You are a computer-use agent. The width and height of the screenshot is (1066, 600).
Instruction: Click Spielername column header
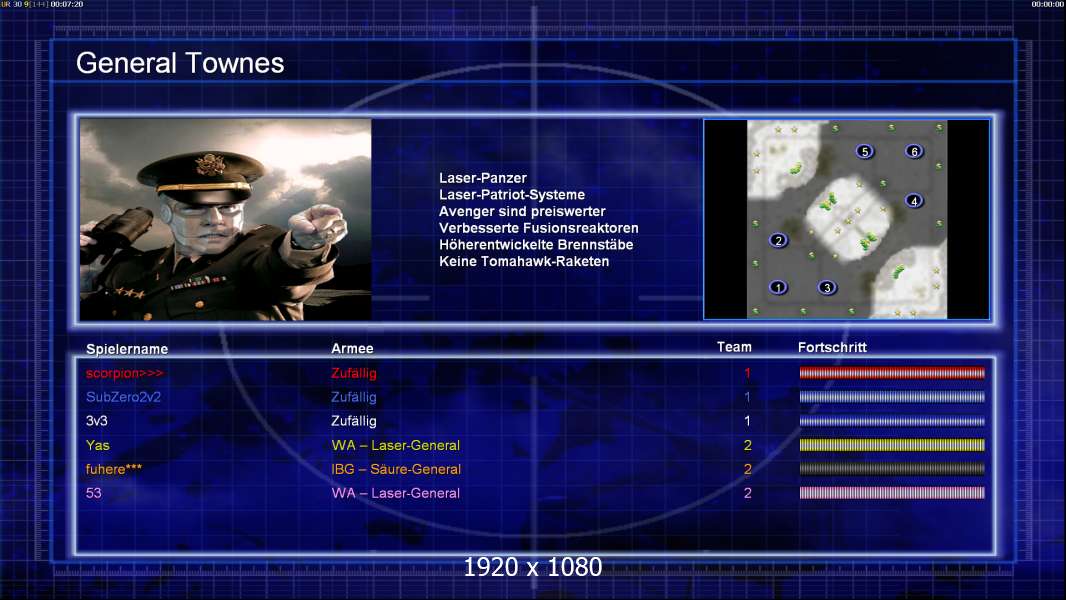tap(127, 349)
